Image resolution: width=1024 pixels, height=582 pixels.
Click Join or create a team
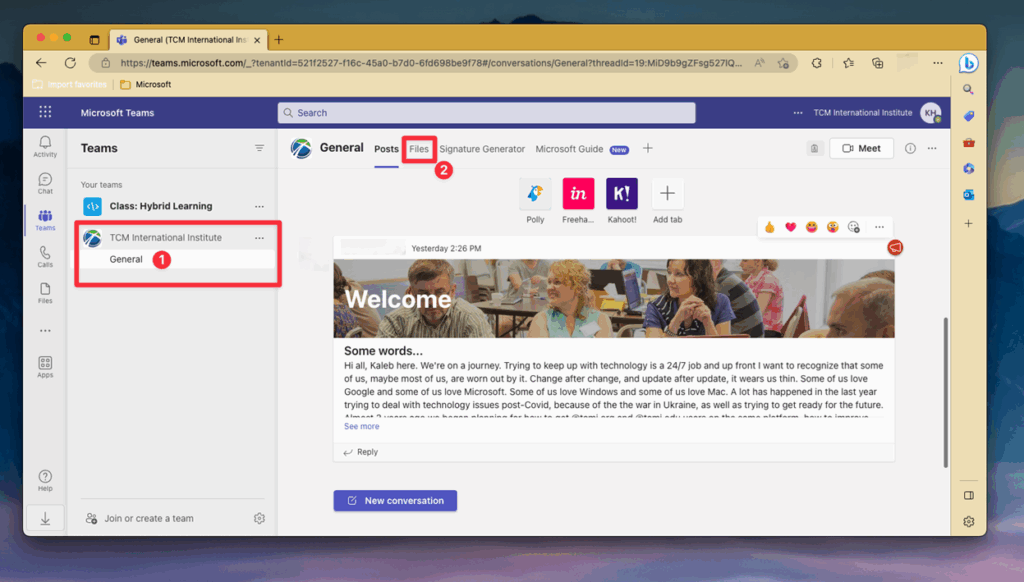[149, 518]
